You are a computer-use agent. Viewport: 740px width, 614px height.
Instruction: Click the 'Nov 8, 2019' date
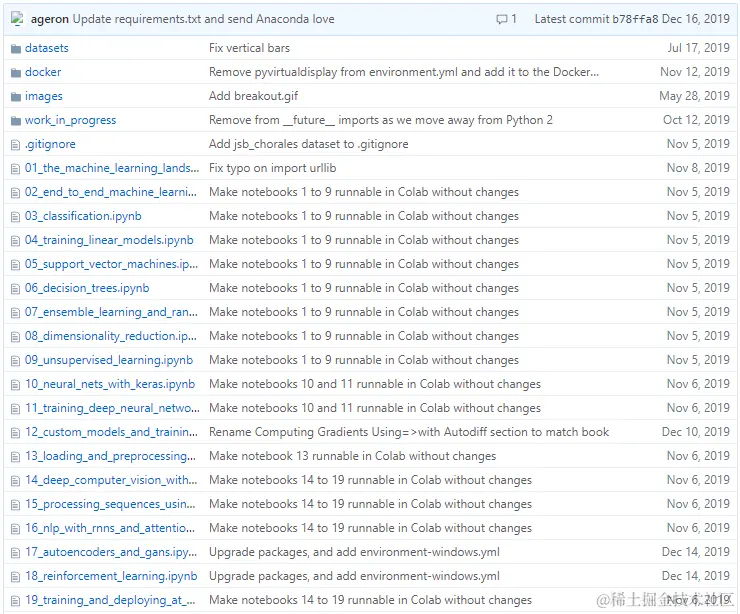click(x=698, y=168)
